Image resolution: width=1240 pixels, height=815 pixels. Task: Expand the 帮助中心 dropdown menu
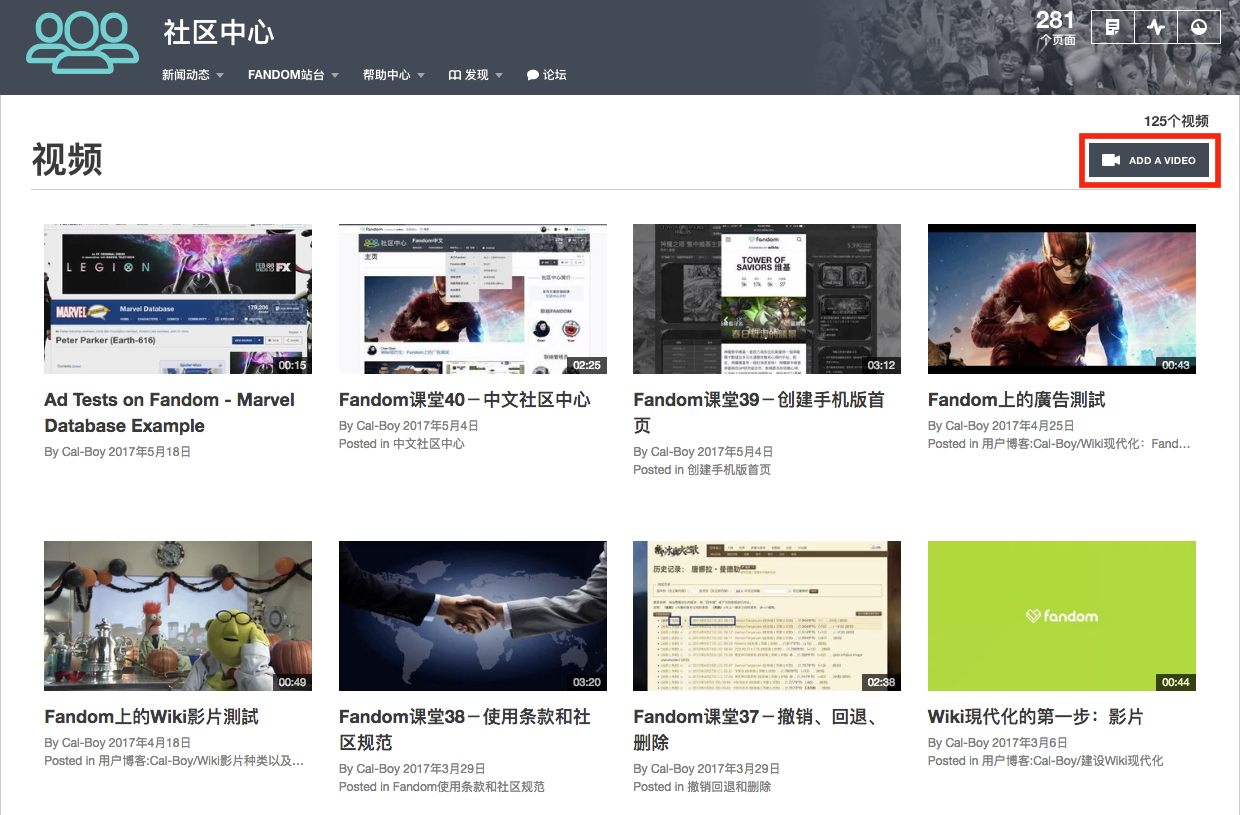(x=394, y=75)
